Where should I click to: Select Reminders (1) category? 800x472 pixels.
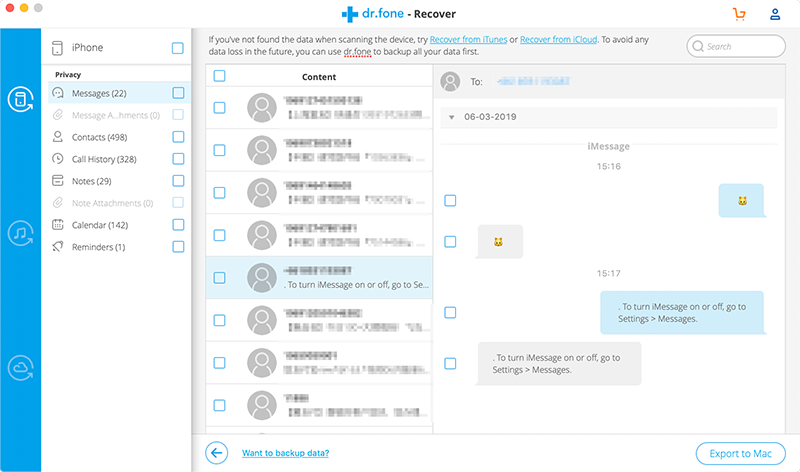(x=119, y=246)
